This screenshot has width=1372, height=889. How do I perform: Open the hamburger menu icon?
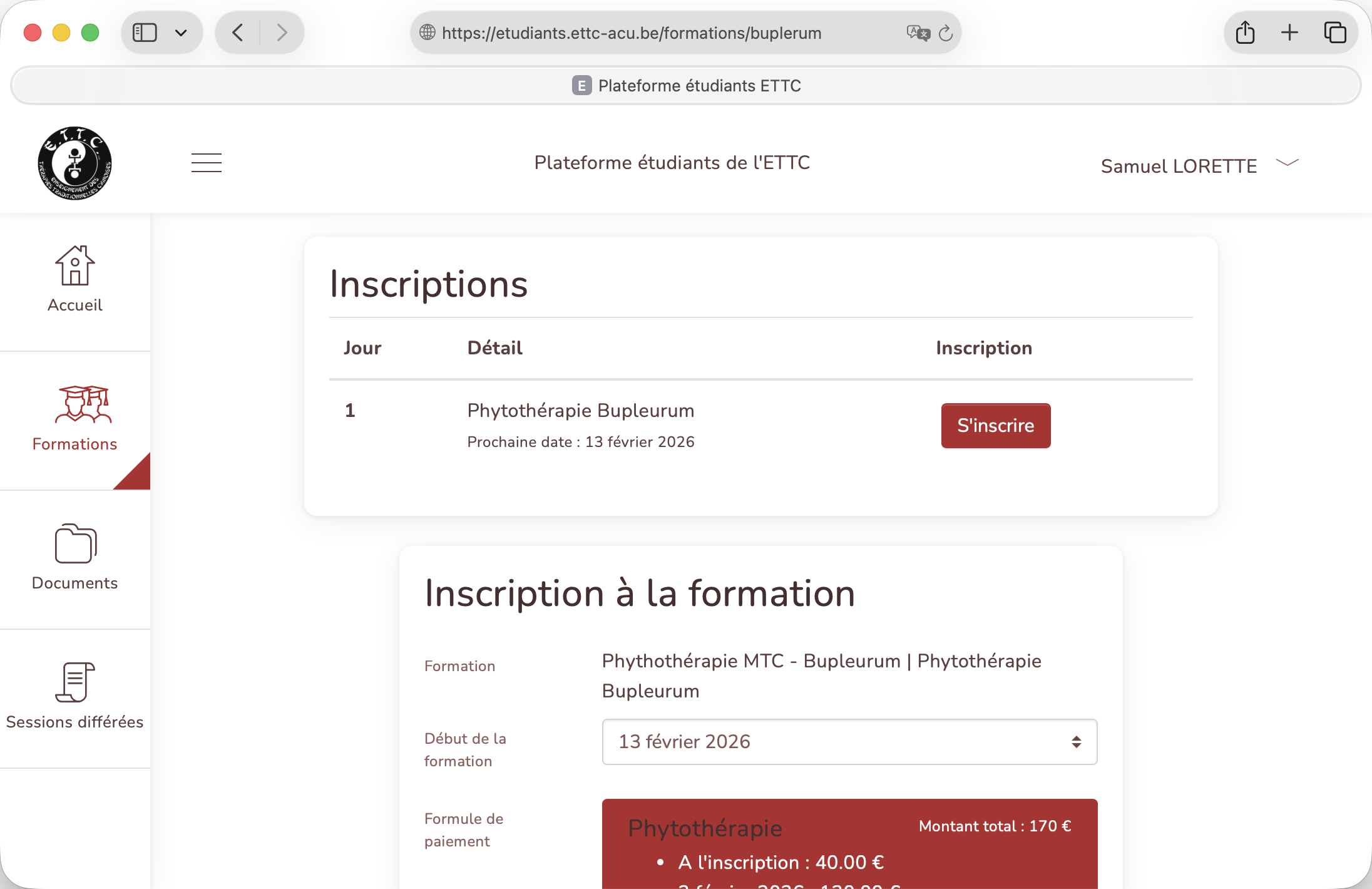click(x=206, y=163)
